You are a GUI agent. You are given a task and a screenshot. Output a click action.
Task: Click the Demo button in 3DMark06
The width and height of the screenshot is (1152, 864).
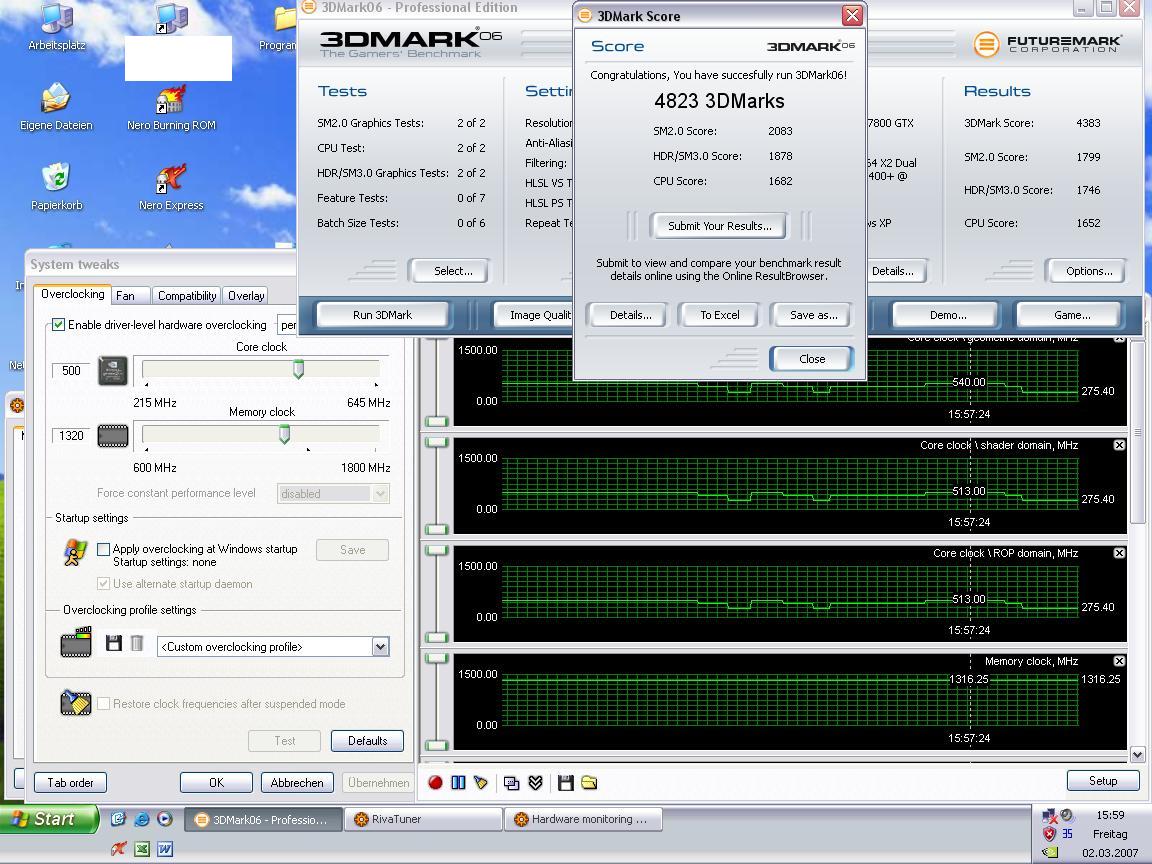coord(948,314)
